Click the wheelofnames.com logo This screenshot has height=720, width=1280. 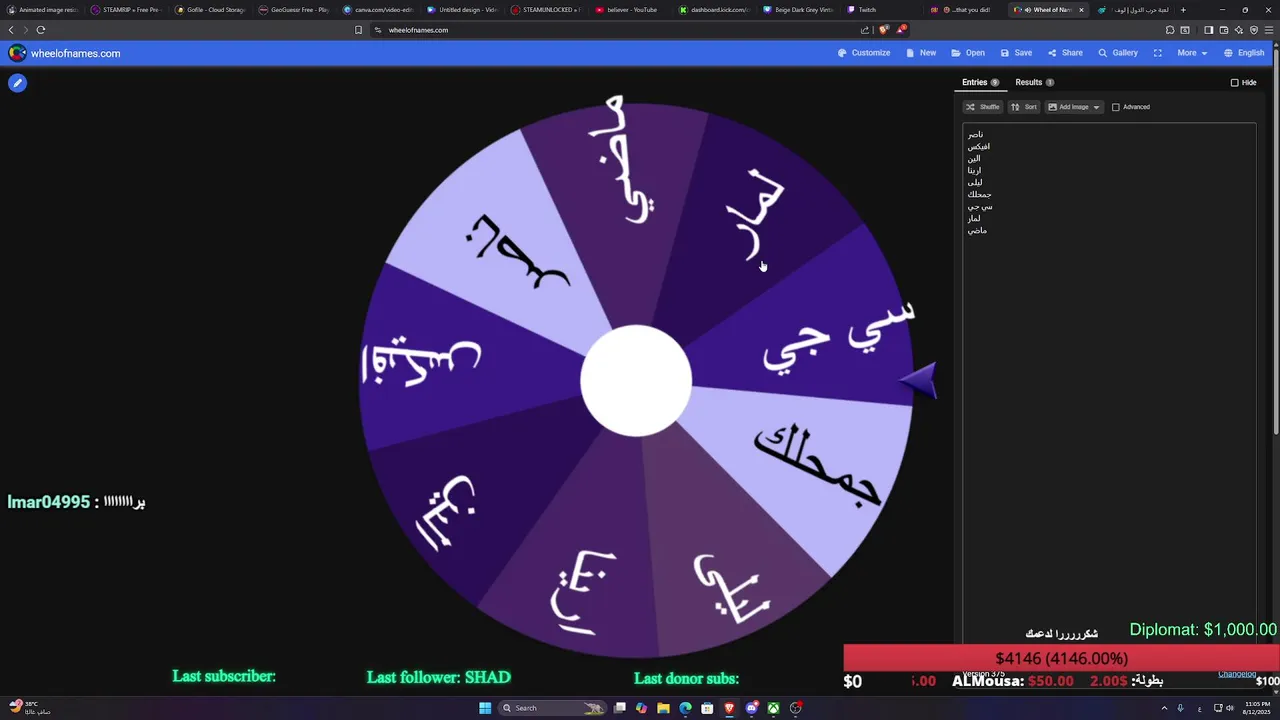[64, 53]
